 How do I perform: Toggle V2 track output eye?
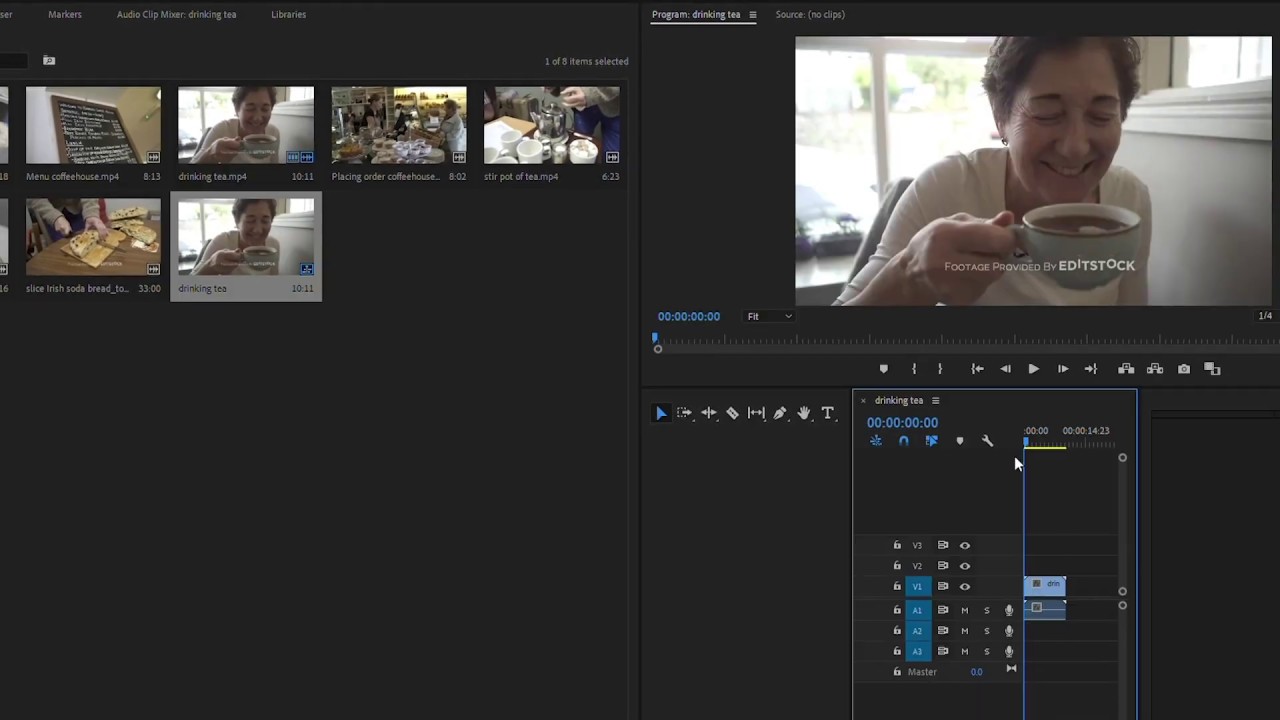click(x=965, y=566)
